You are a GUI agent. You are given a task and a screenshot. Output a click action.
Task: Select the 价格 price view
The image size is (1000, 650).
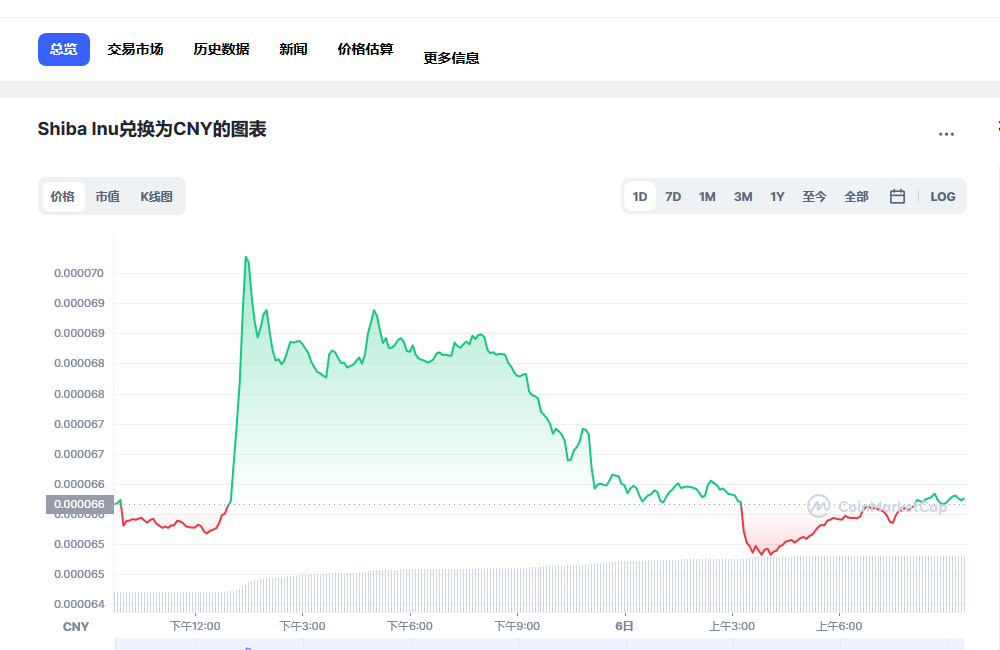[x=63, y=196]
